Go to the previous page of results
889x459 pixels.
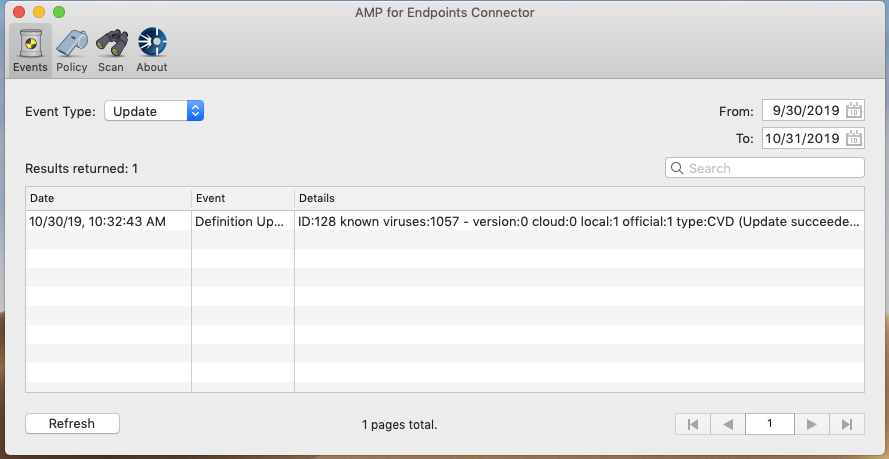pos(728,424)
